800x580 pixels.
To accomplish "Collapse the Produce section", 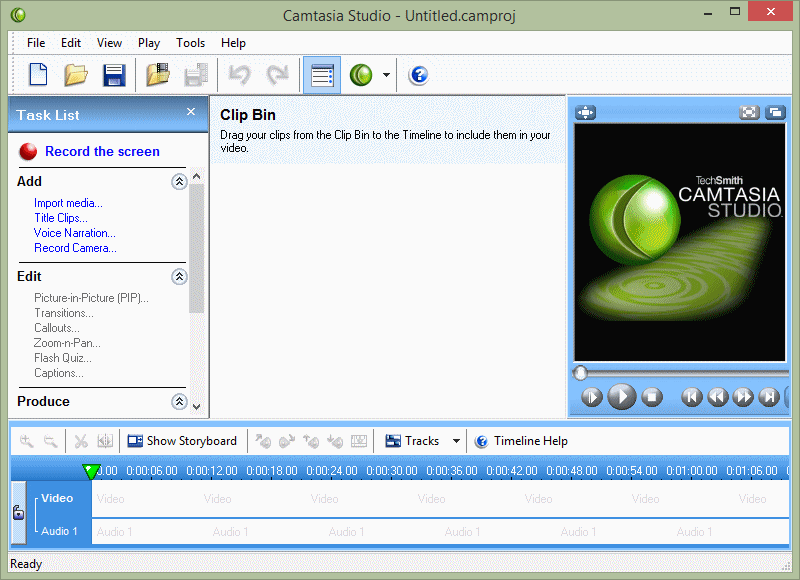I will [x=179, y=402].
